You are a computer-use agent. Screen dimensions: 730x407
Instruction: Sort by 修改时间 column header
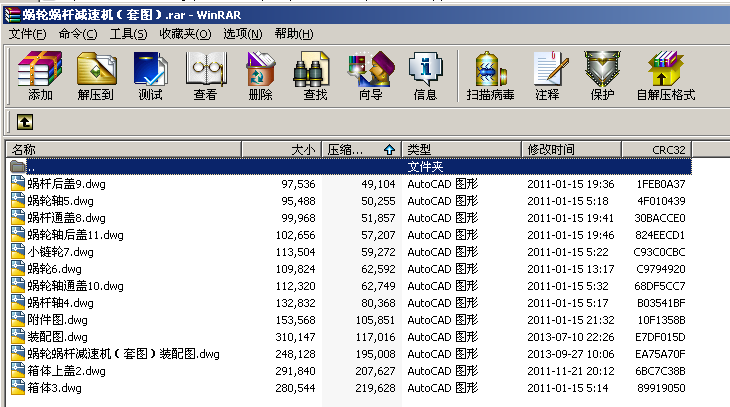[x=572, y=149]
